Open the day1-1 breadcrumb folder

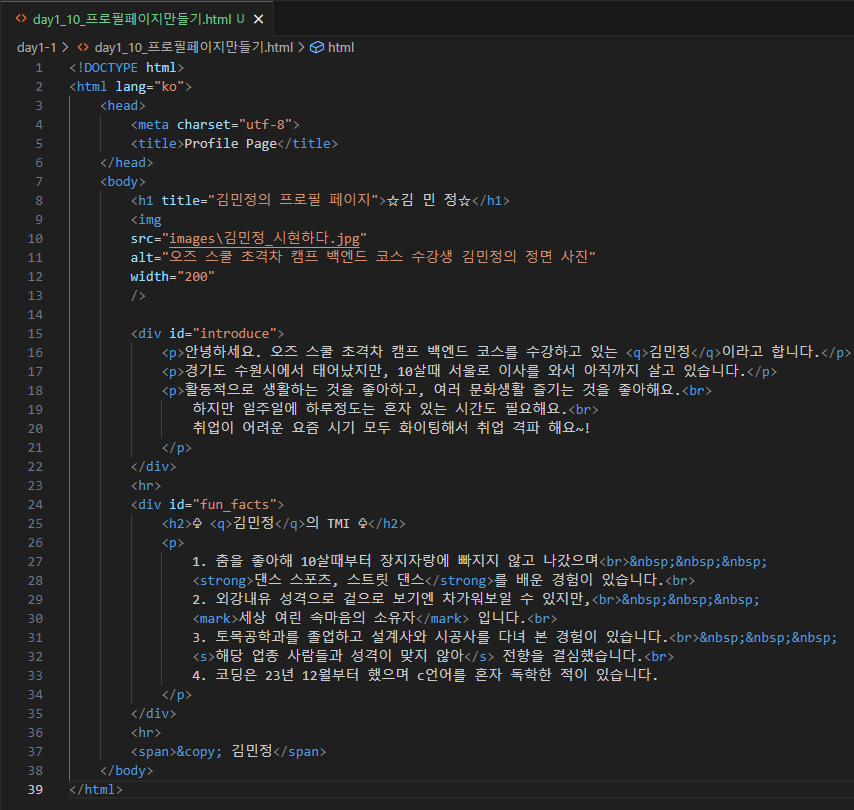(36, 47)
